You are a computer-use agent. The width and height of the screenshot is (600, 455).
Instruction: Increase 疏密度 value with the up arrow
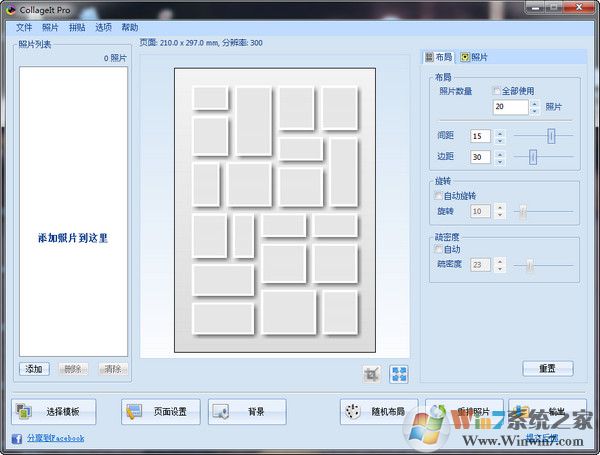pyautogui.click(x=500, y=261)
